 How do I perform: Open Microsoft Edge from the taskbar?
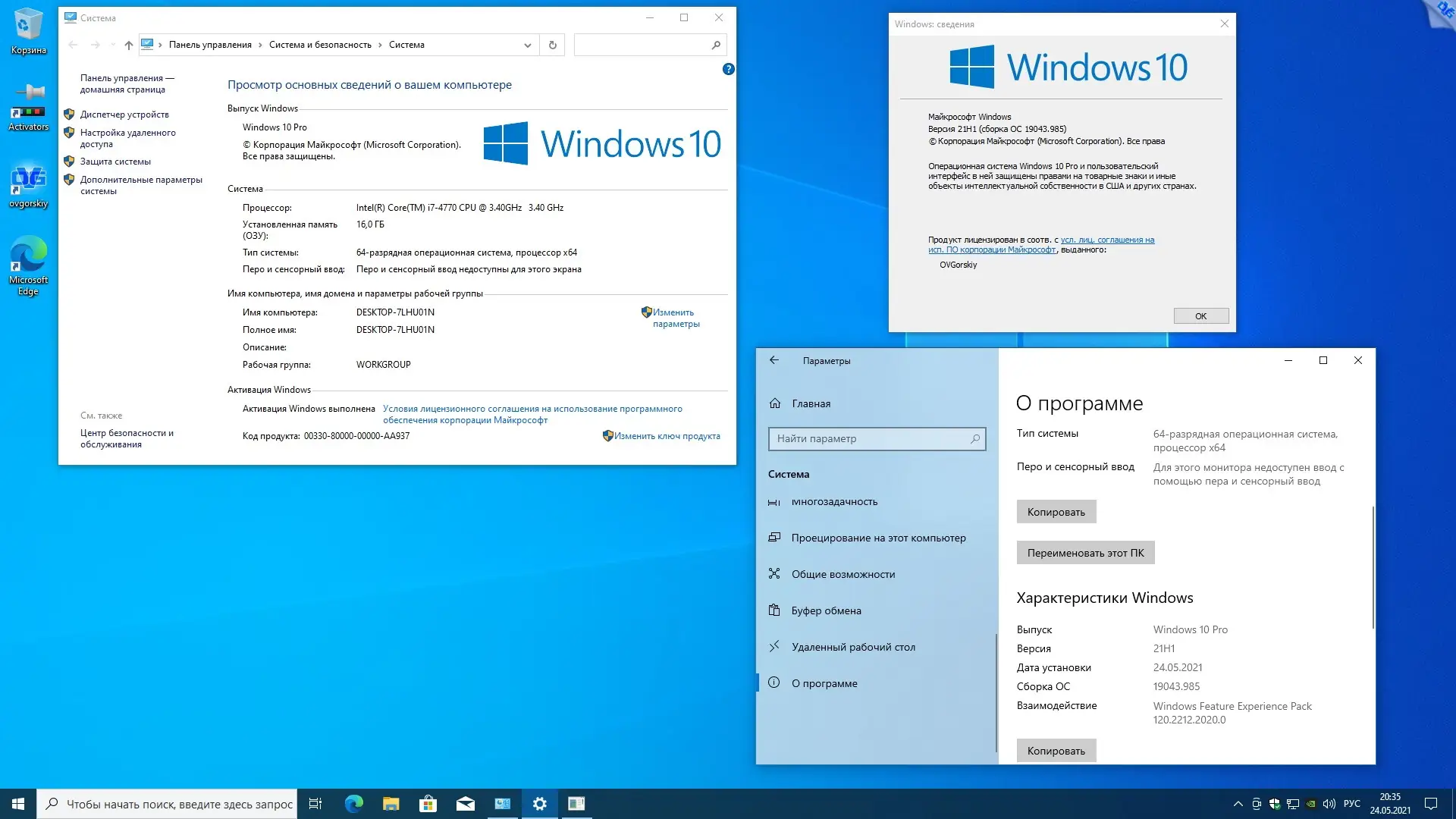354,804
